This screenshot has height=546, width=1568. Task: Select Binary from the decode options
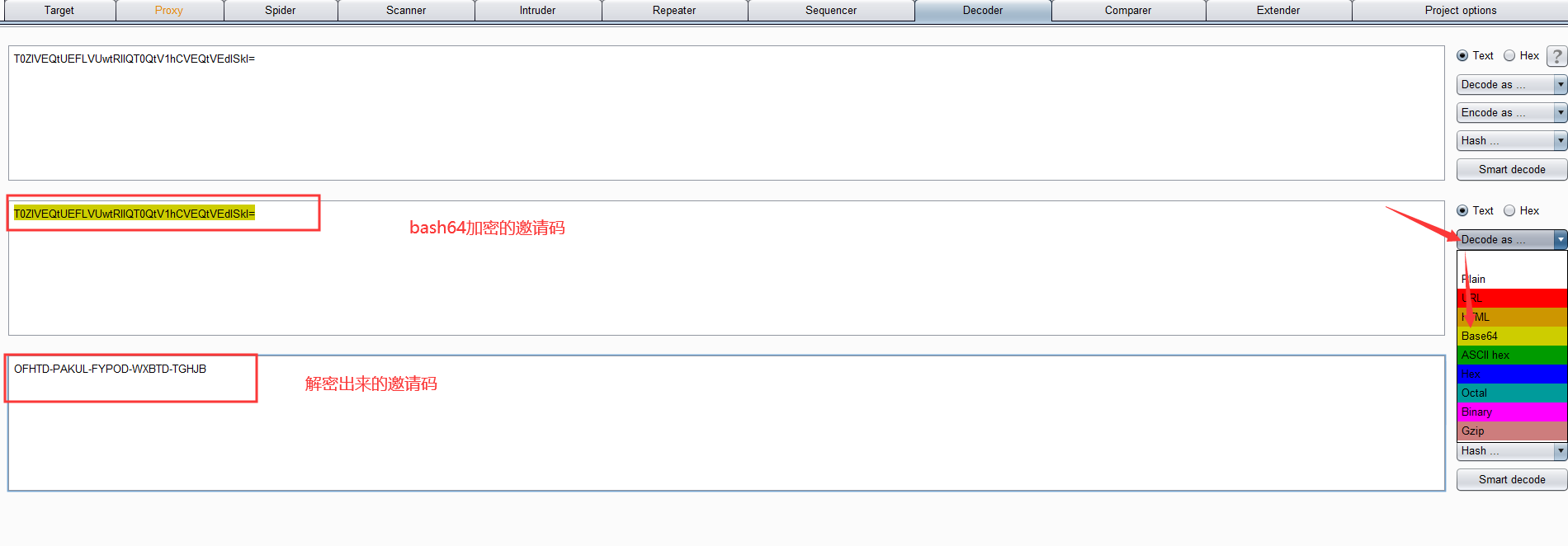click(x=1511, y=412)
